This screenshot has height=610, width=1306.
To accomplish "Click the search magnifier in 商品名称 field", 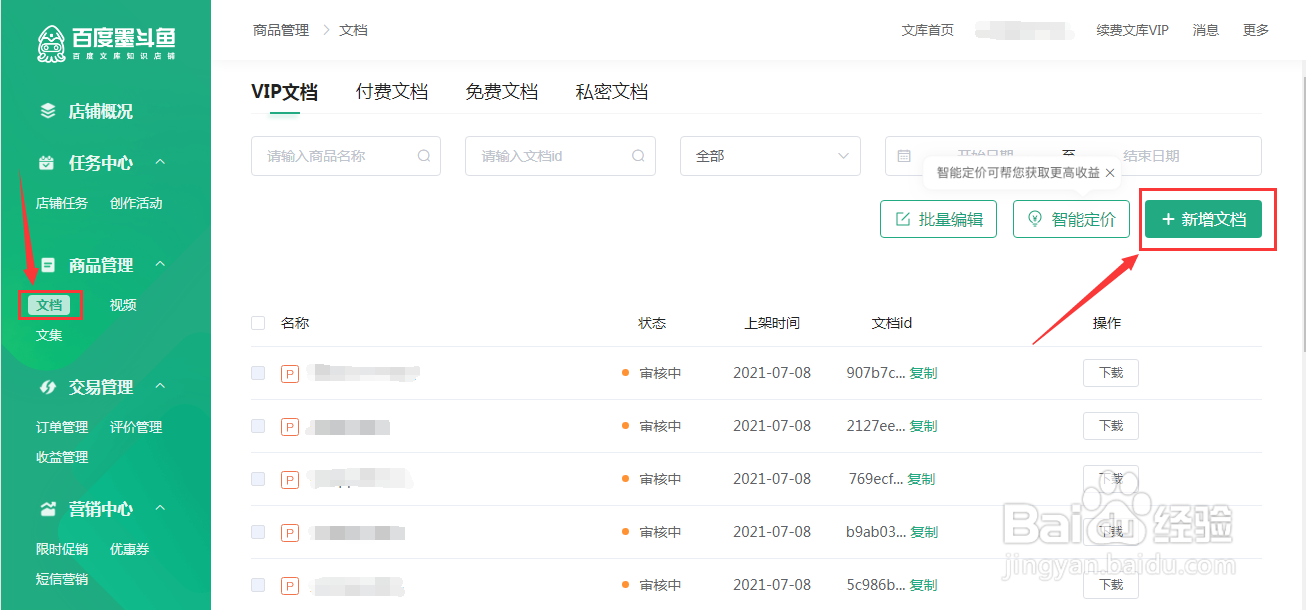I will (424, 156).
